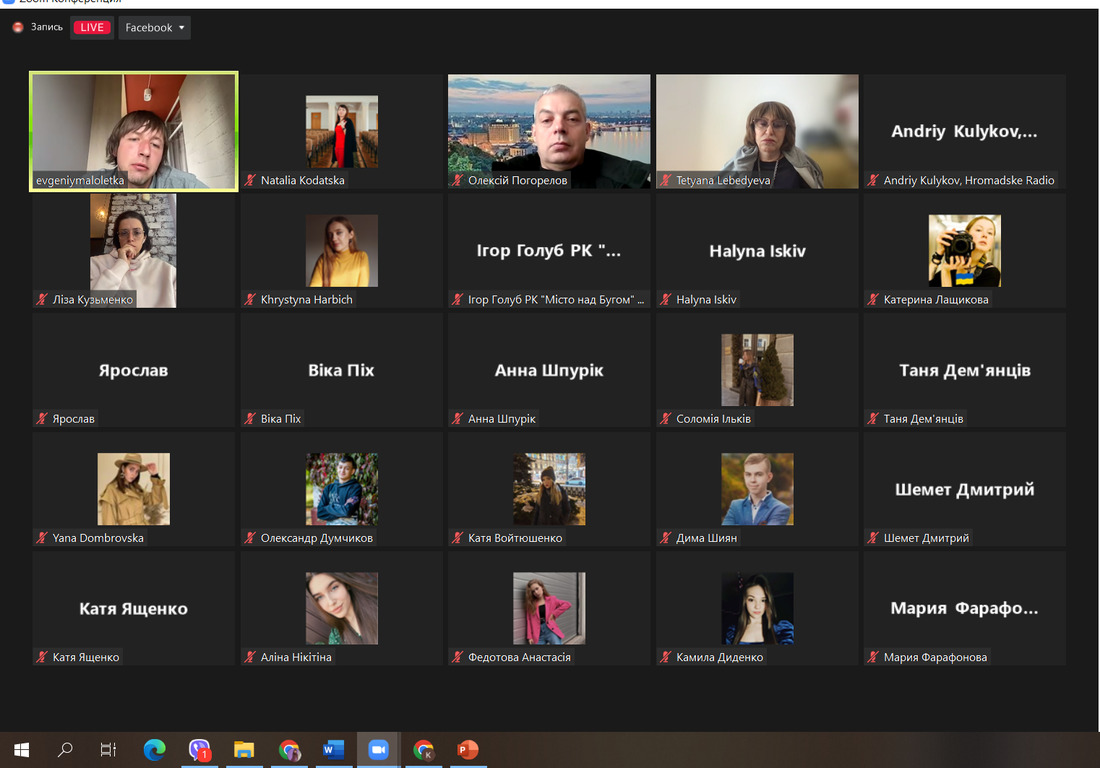1100x768 pixels.
Task: Click Федотова Анастасія's profile photo
Action: click(x=549, y=608)
